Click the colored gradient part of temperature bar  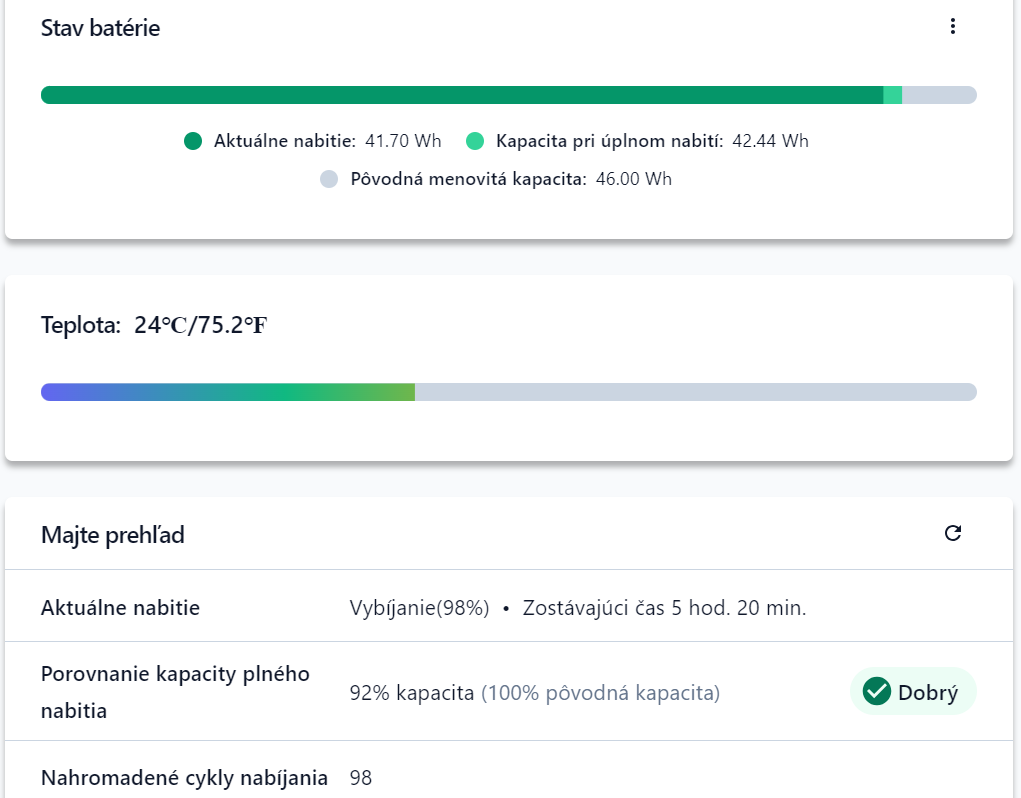click(228, 392)
